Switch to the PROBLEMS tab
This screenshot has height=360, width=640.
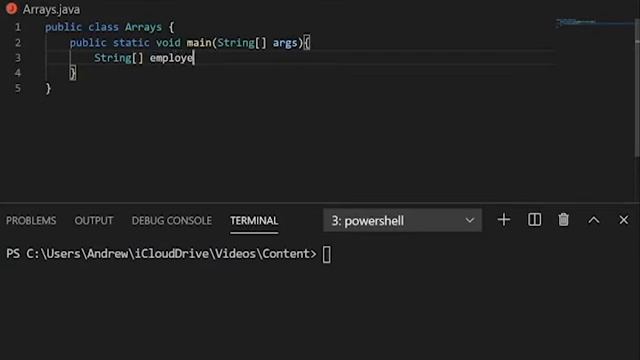coord(31,221)
